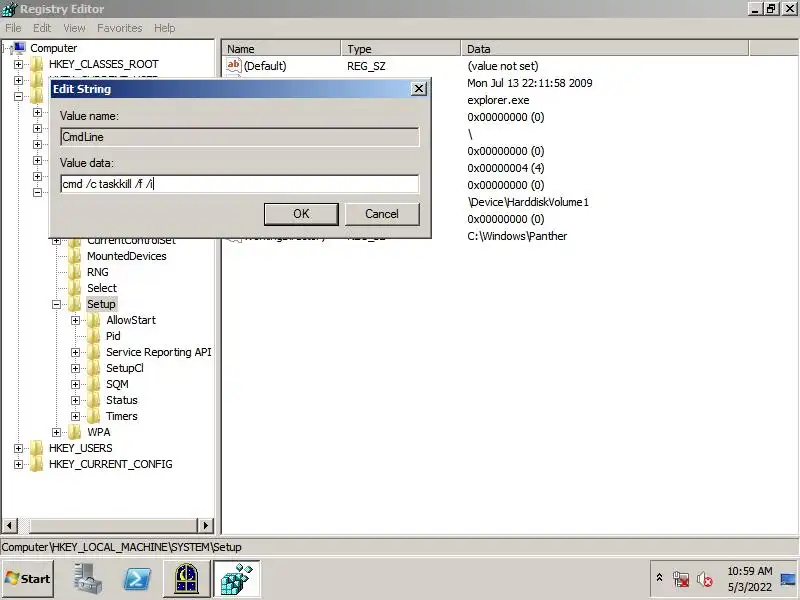This screenshot has height=600, width=800.
Task: Click the AllowStart folder icon
Action: 94,320
